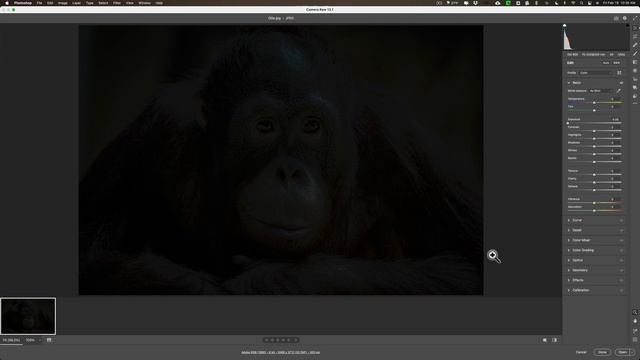Select the Hand tool
The height and width of the screenshot is (360, 640).
point(635,321)
